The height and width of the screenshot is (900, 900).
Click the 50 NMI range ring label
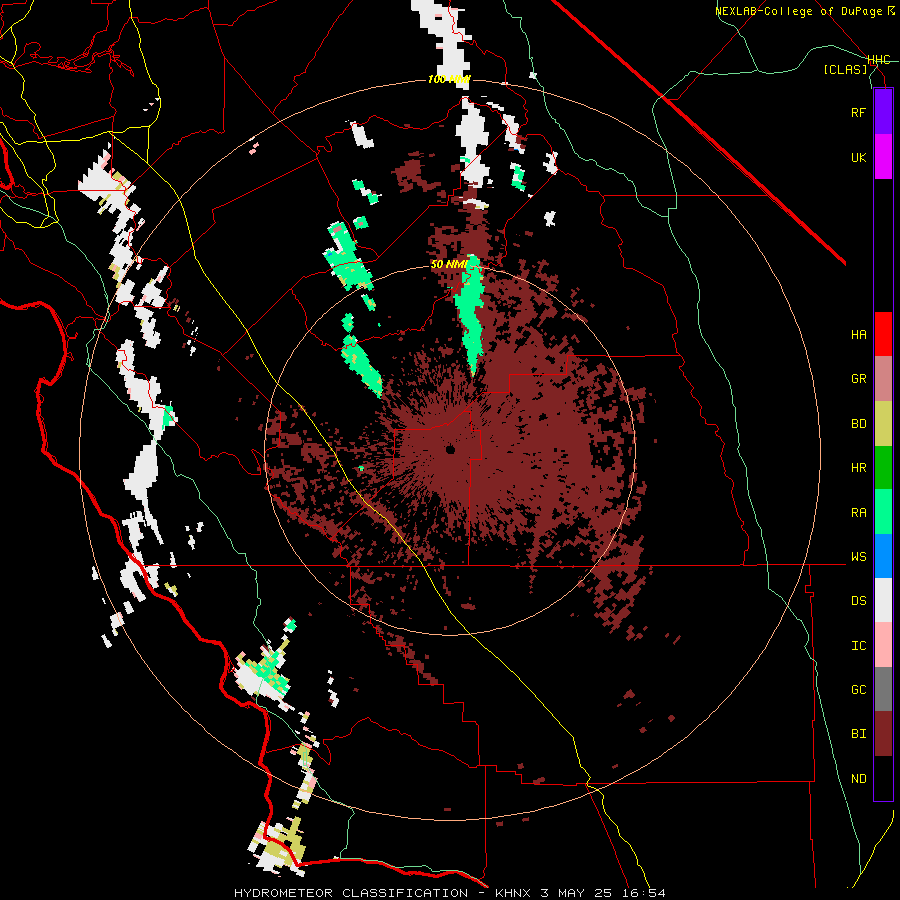tap(449, 264)
